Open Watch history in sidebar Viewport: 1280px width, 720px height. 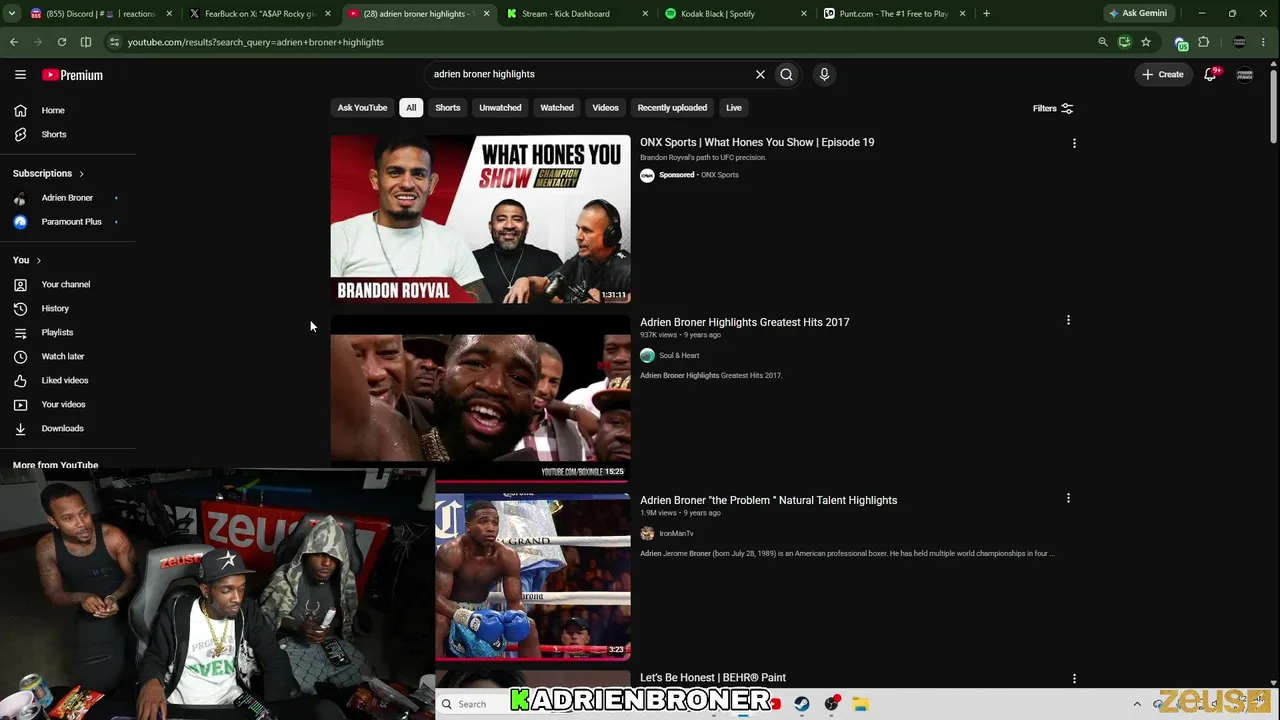[x=55, y=308]
